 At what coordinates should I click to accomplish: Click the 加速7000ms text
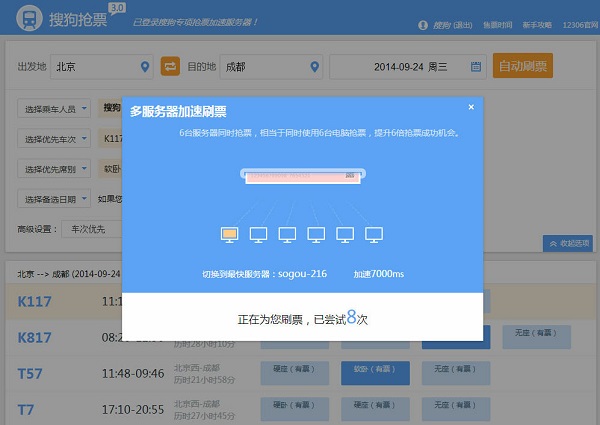379,274
